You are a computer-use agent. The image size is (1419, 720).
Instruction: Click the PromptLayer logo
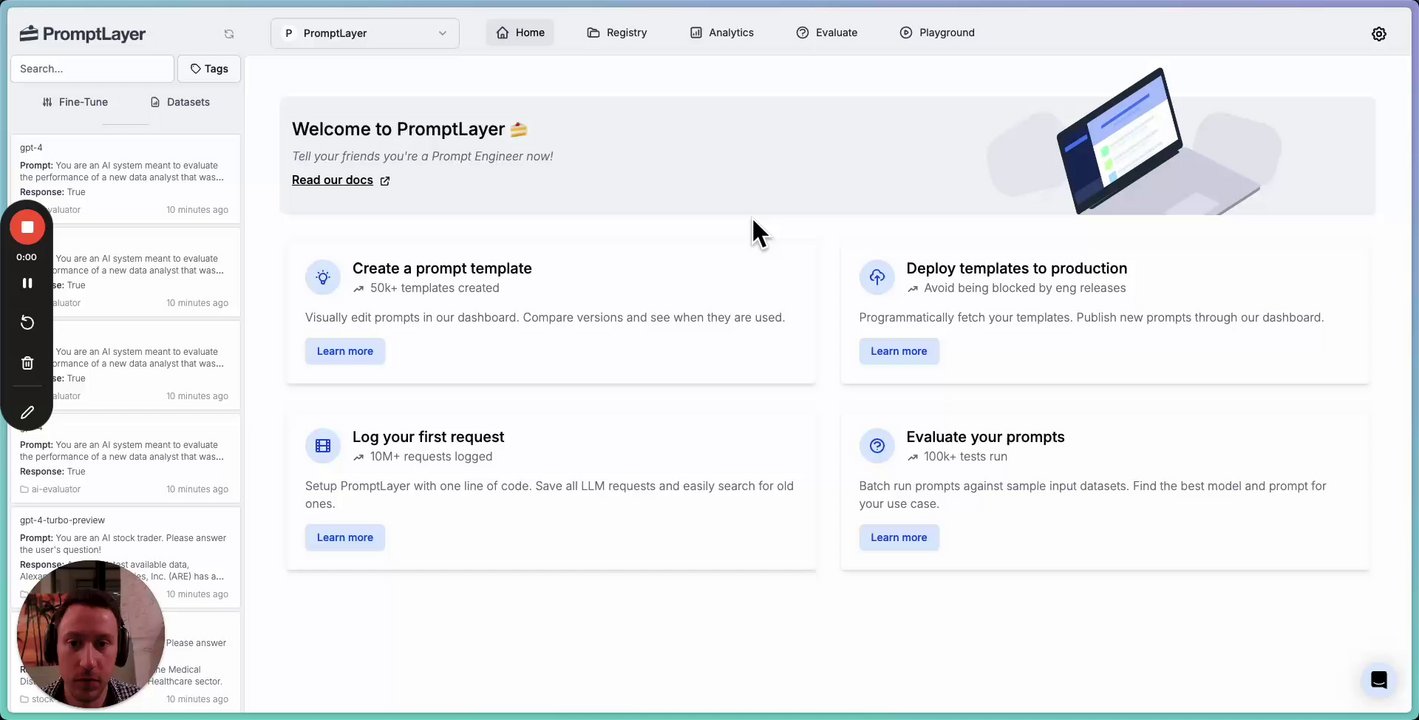click(x=83, y=34)
